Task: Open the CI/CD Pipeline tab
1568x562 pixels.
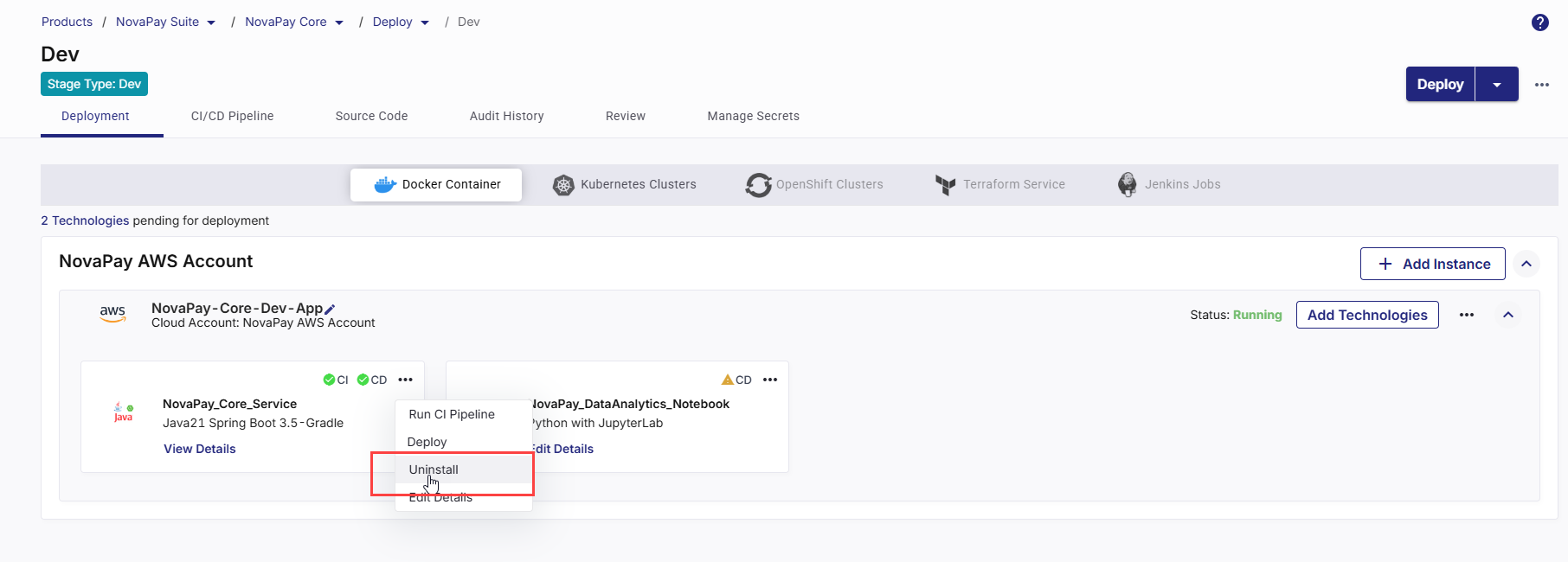Action: (232, 116)
